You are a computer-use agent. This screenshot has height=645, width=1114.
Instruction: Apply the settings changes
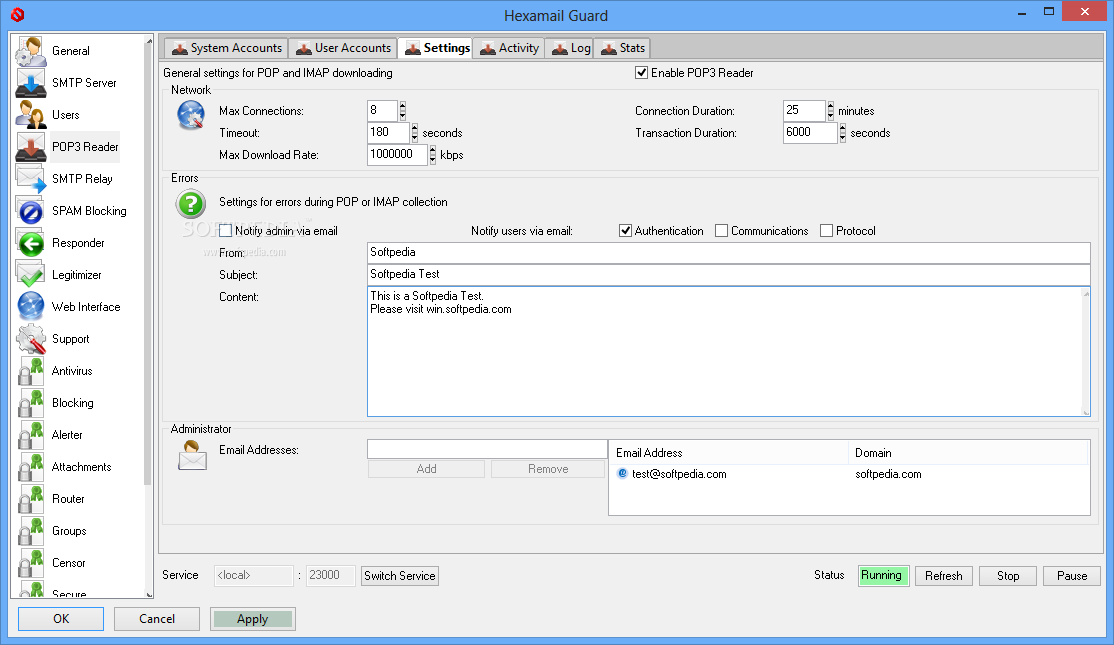[x=253, y=619]
